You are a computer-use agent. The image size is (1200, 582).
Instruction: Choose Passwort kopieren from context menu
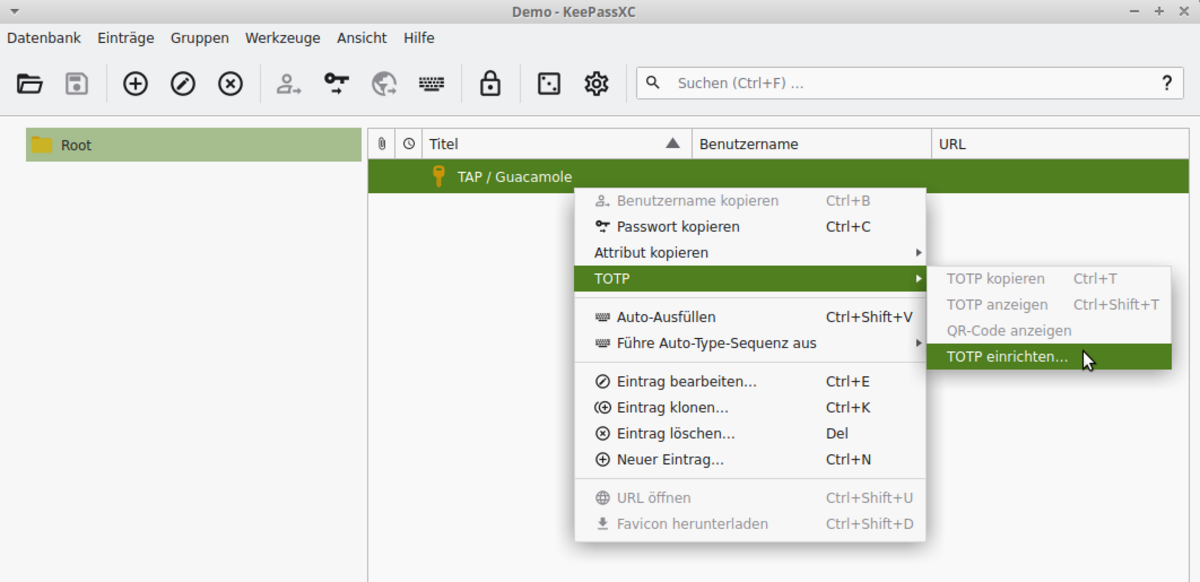pyautogui.click(x=678, y=227)
